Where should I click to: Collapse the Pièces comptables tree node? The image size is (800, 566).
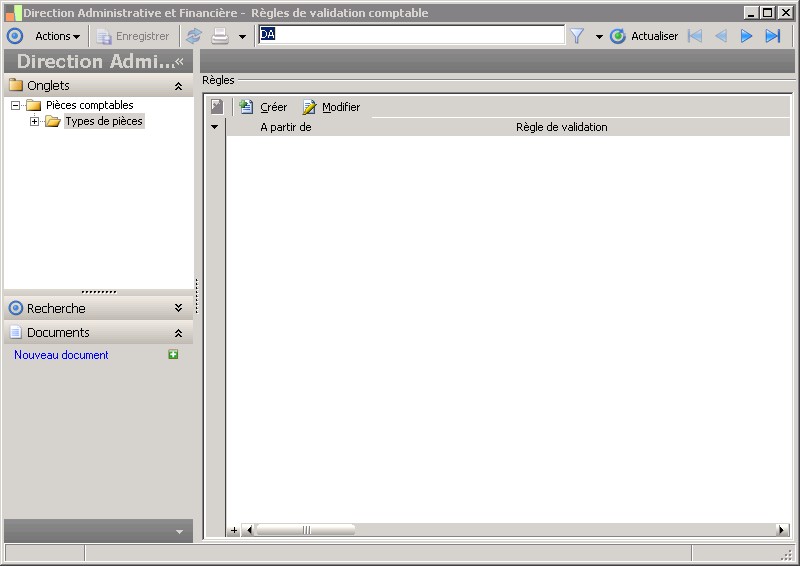(x=16, y=106)
